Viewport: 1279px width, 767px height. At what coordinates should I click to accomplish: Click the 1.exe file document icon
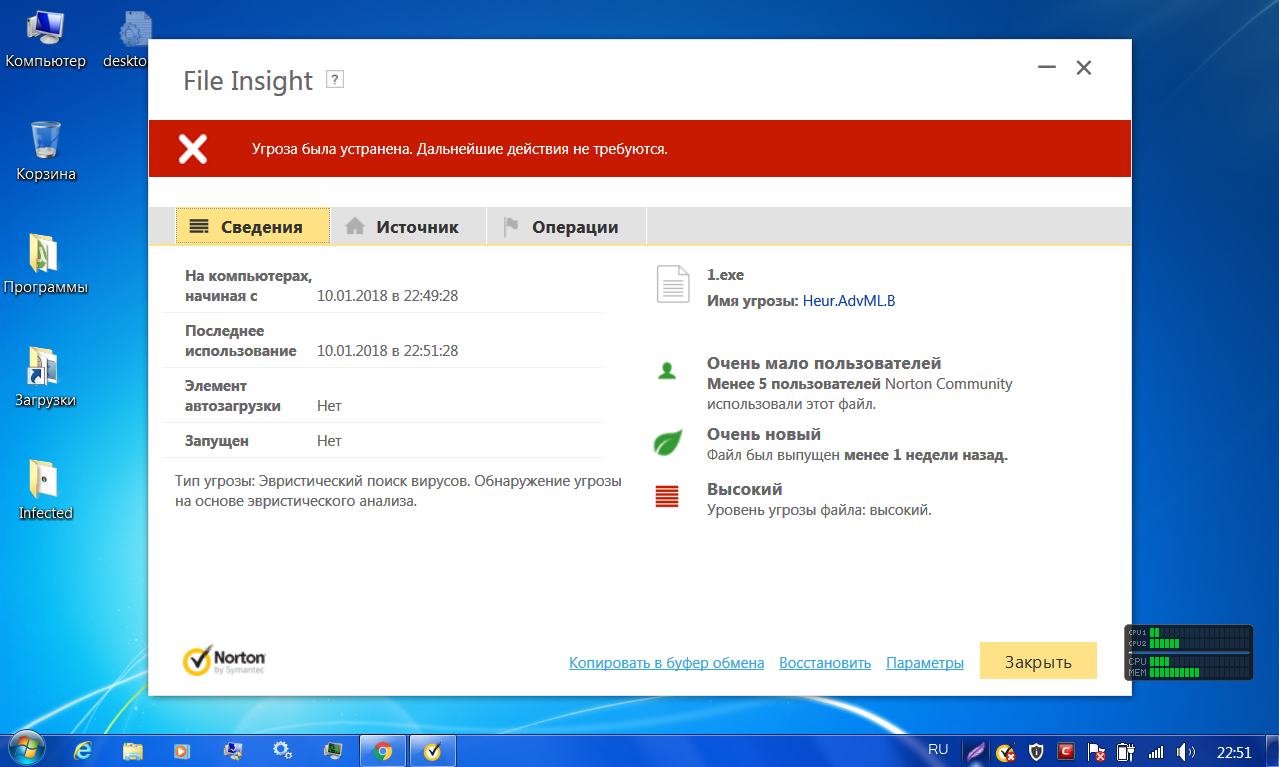tap(673, 284)
